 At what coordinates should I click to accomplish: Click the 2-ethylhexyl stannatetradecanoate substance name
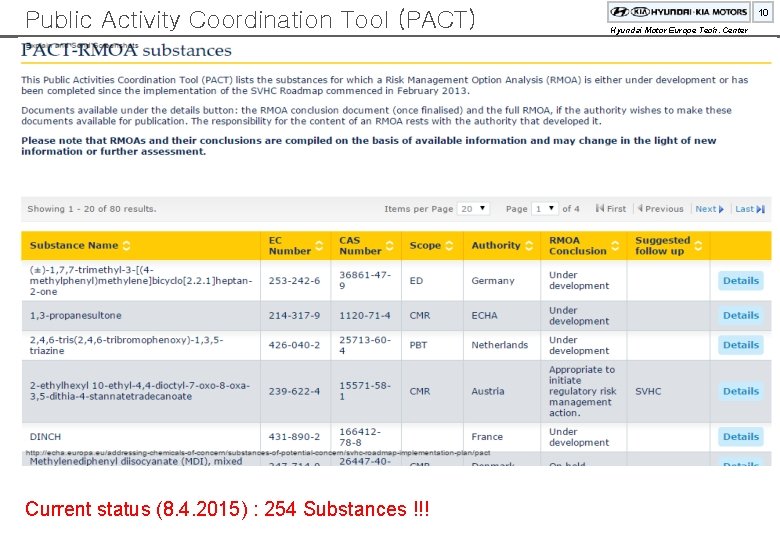(140, 391)
